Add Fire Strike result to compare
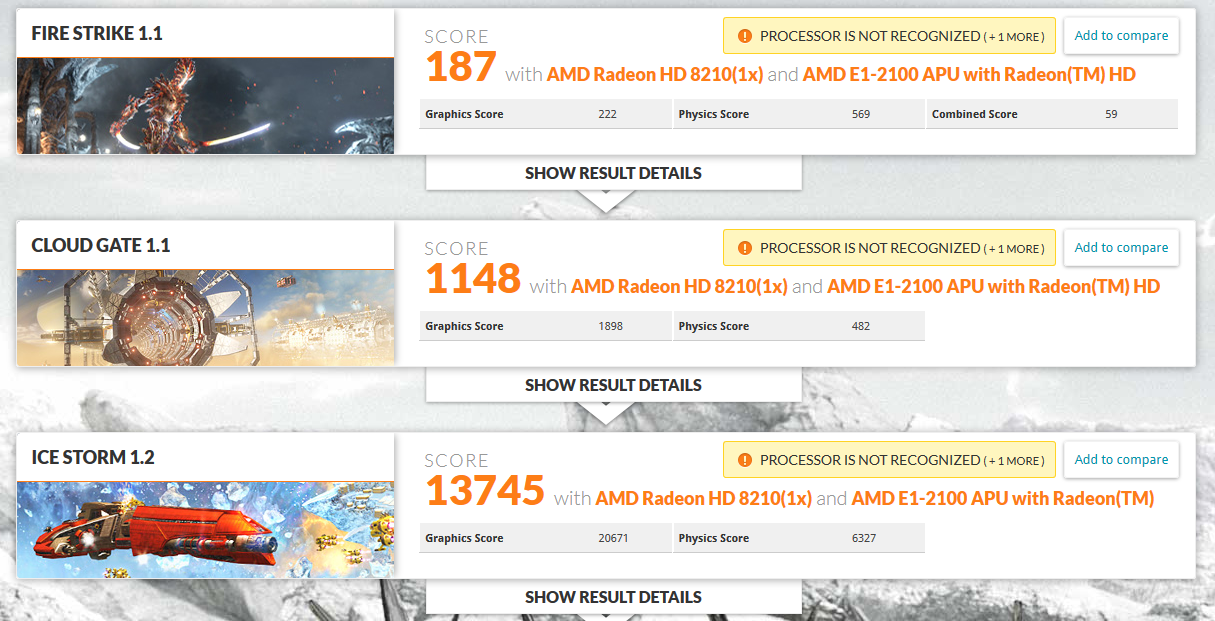This screenshot has width=1215, height=621. coord(1121,36)
